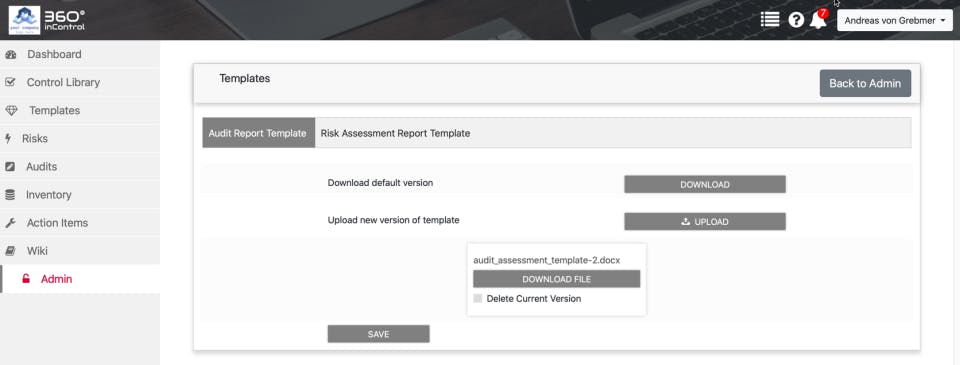Switch to Risk Assessment Report Template tab
This screenshot has width=960, height=365.
(x=396, y=133)
